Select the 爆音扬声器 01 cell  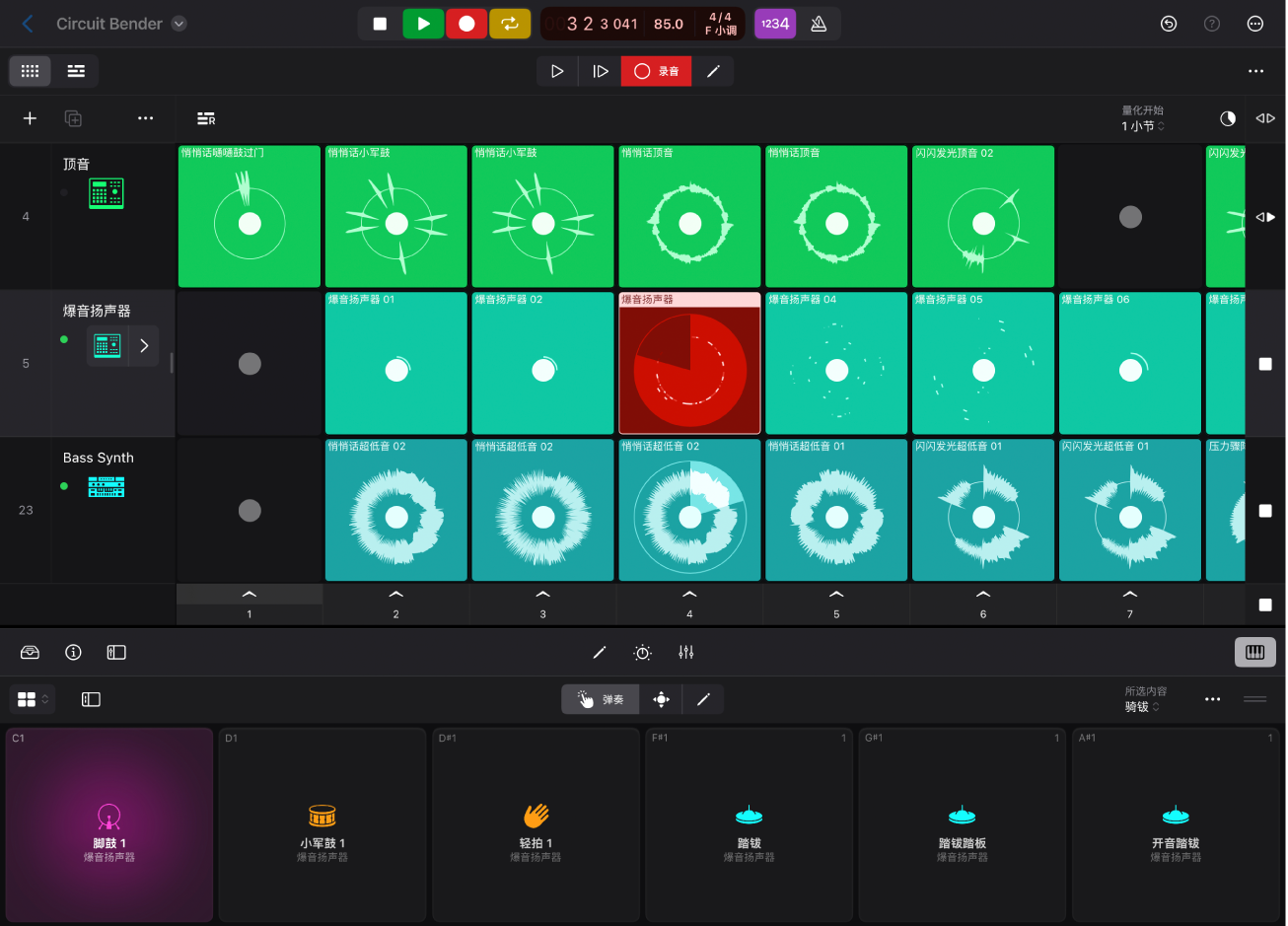[x=396, y=363]
